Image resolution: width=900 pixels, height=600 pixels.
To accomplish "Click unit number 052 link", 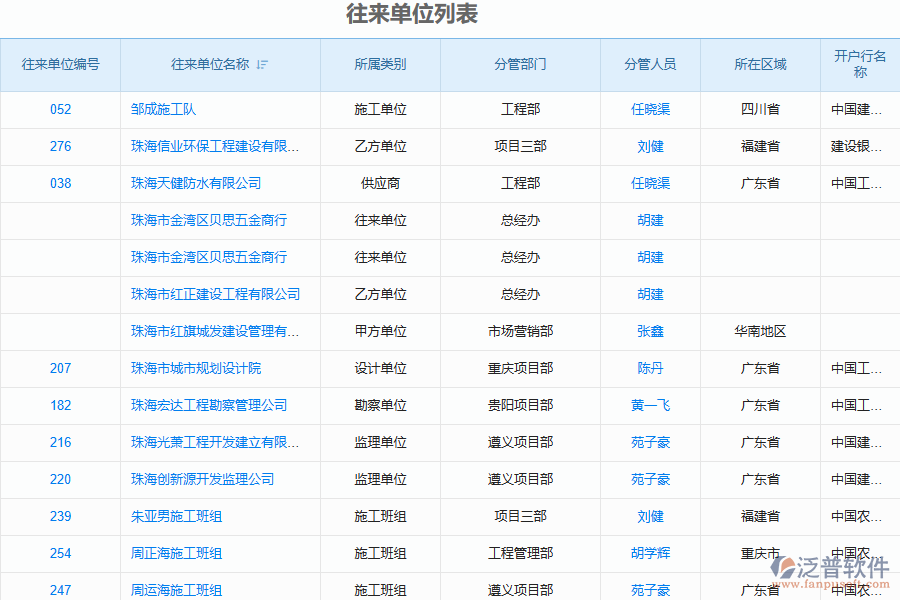I will pos(60,109).
